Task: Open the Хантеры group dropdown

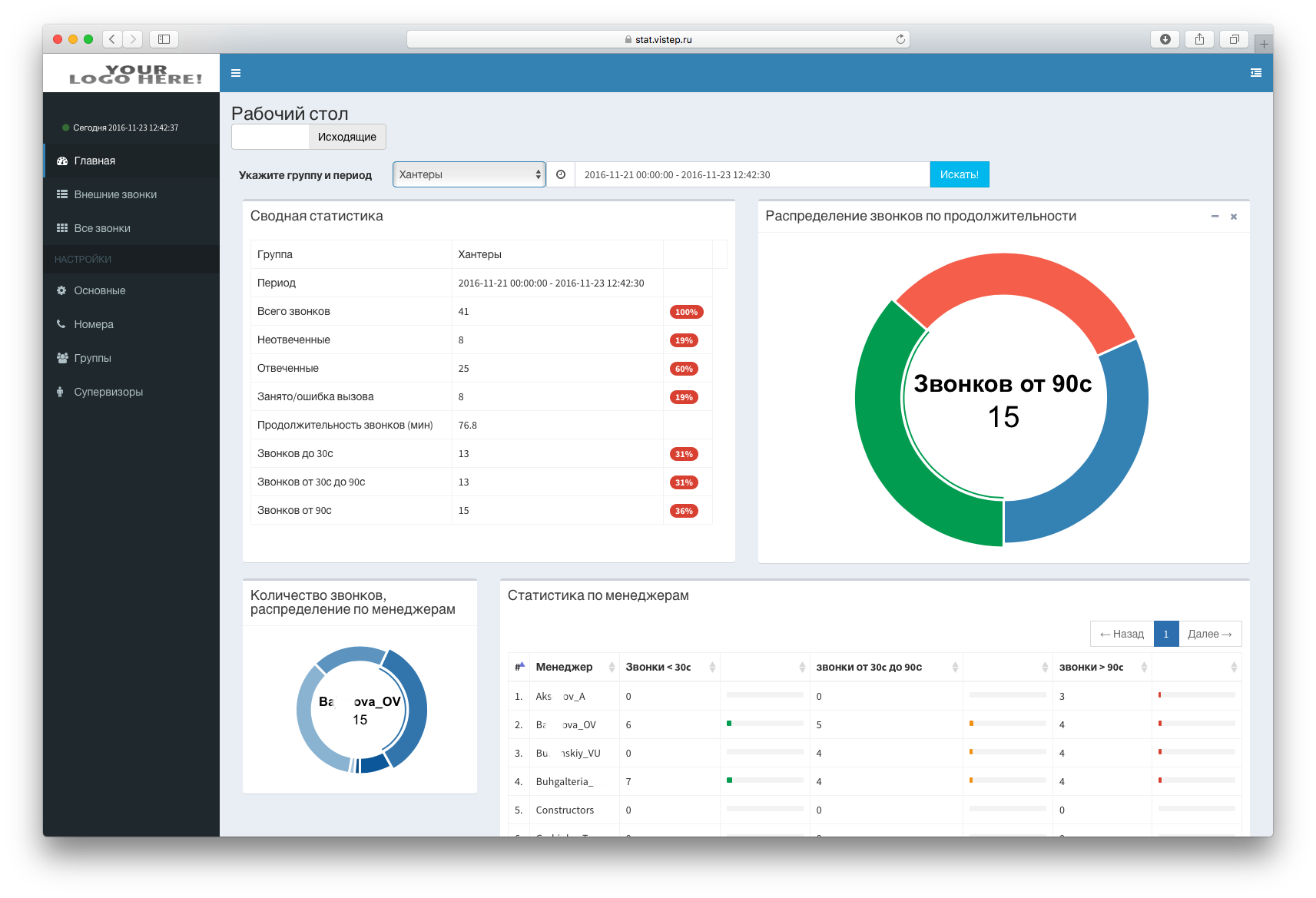Action: pos(469,174)
